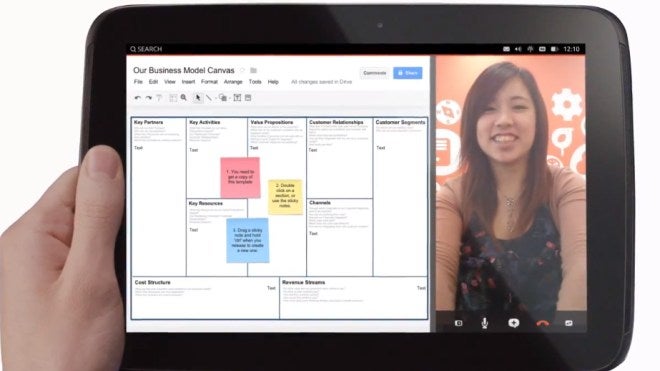This screenshot has height=371, width=660.
Task: Click the volume speaker icon in status bar
Action: click(518, 49)
